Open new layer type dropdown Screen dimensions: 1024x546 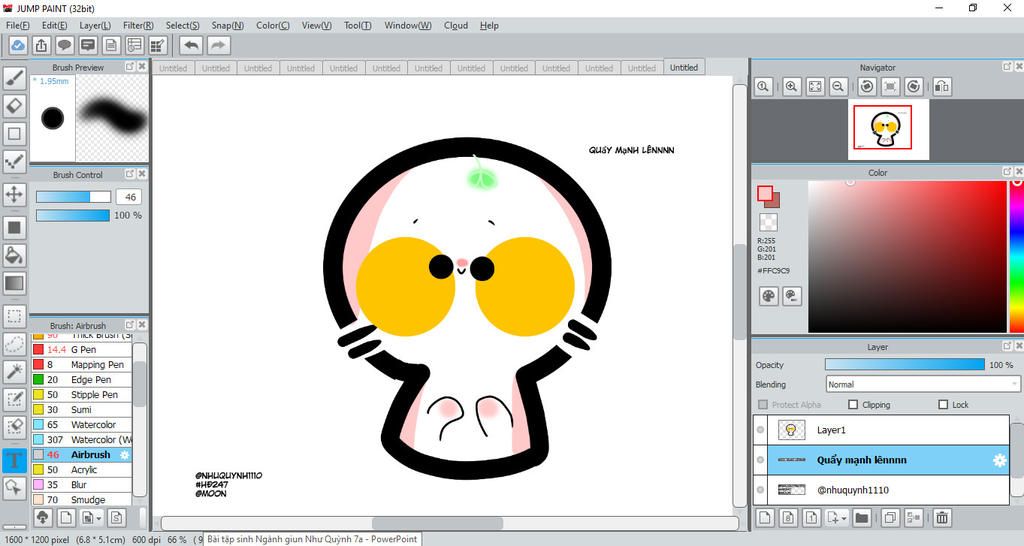[836, 518]
